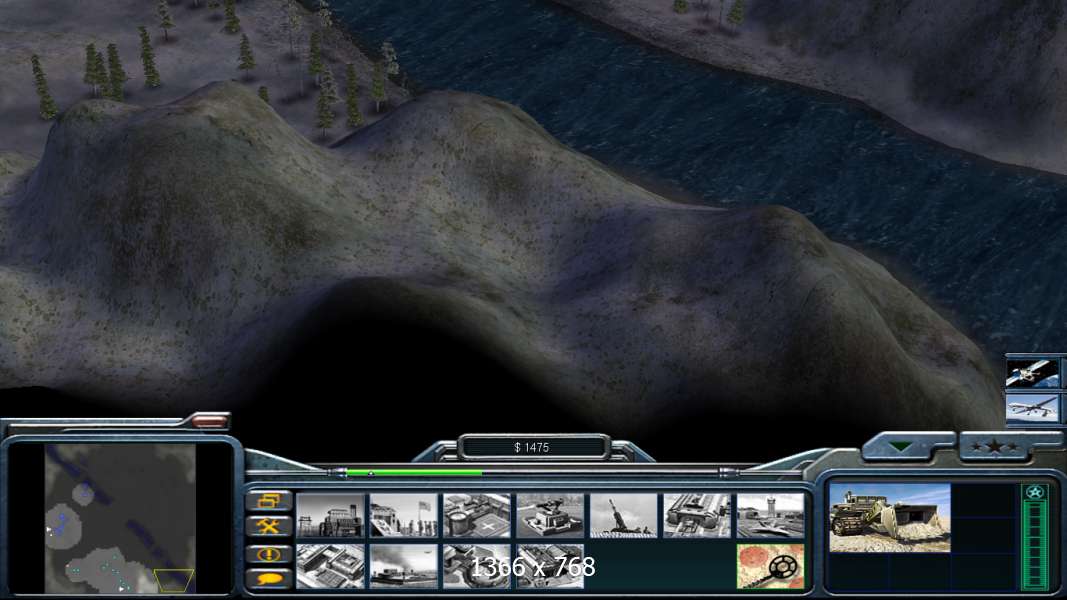Image resolution: width=1067 pixels, height=600 pixels.
Task: Build the Supply Center with helipad
Action: pos(477,516)
